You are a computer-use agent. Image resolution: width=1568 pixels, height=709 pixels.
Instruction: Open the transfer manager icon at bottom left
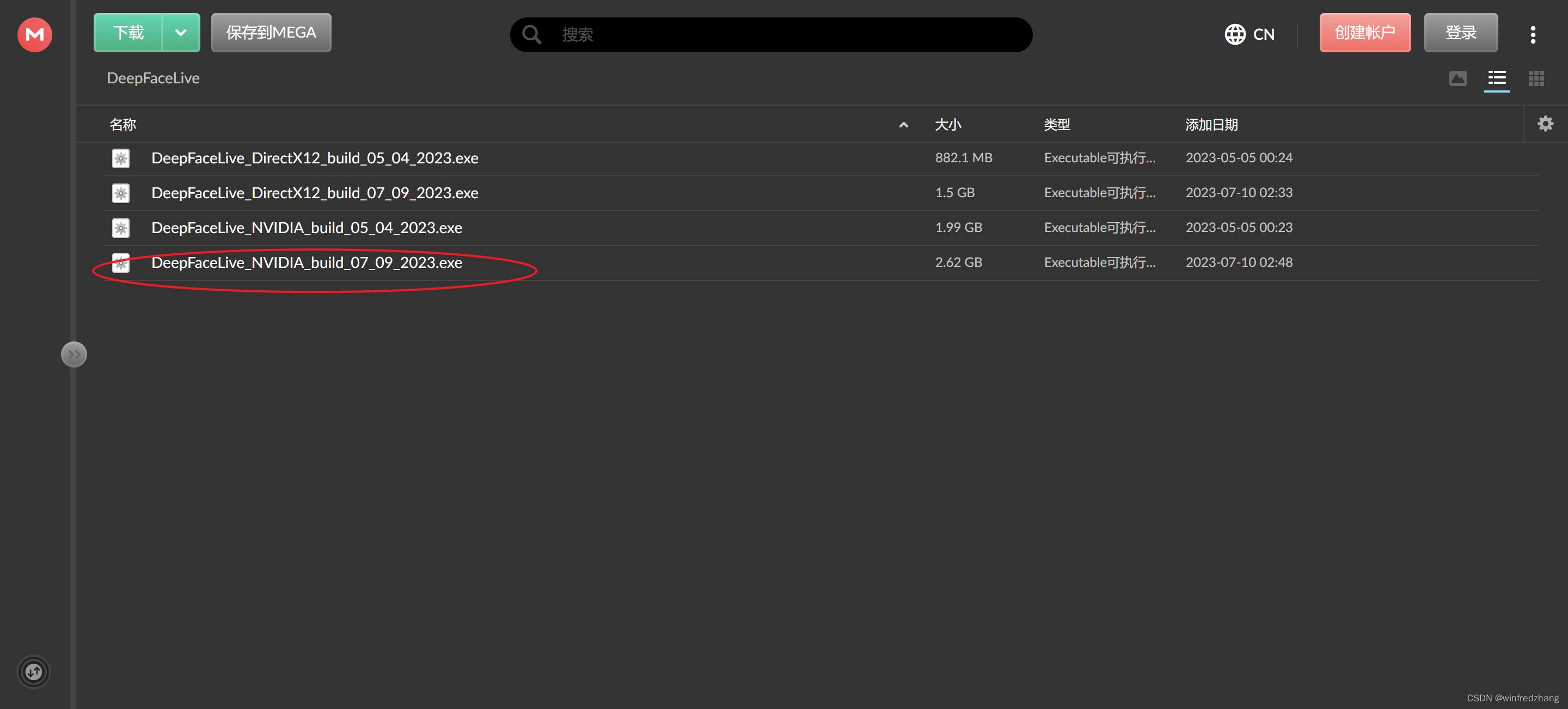click(x=34, y=672)
